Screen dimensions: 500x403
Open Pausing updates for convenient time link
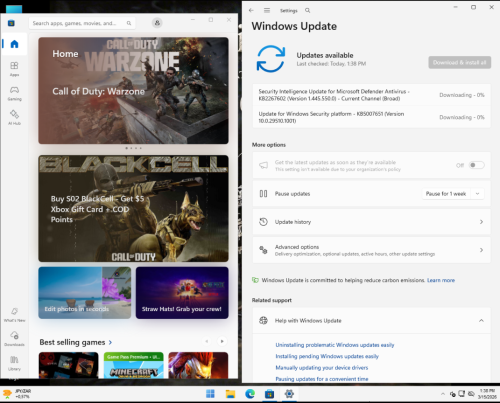322,379
